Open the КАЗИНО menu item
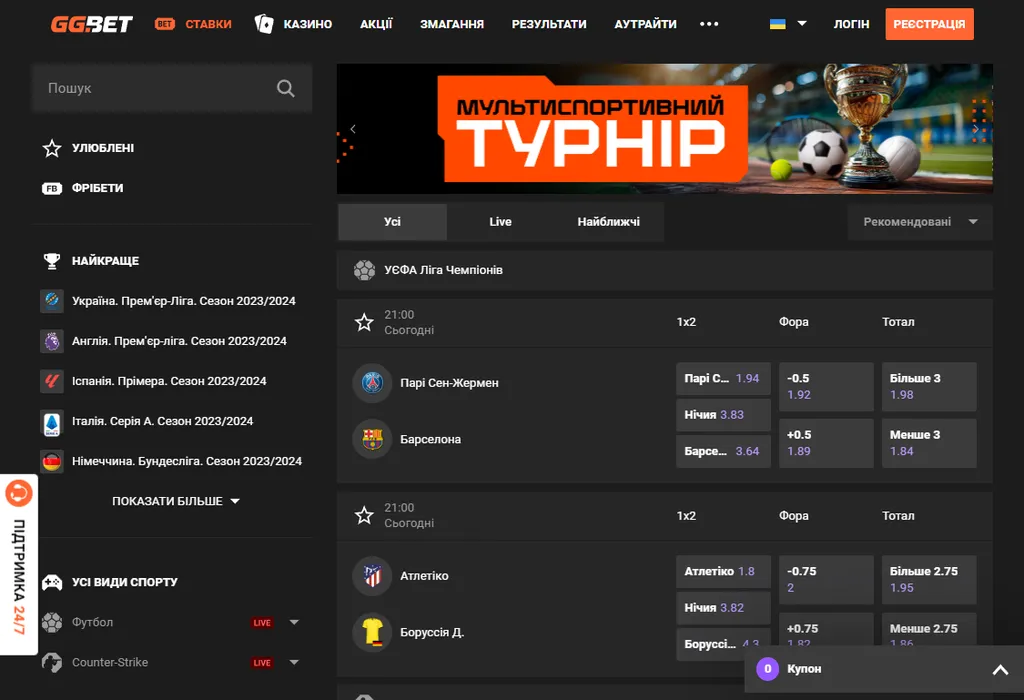1024x700 pixels. [x=293, y=24]
